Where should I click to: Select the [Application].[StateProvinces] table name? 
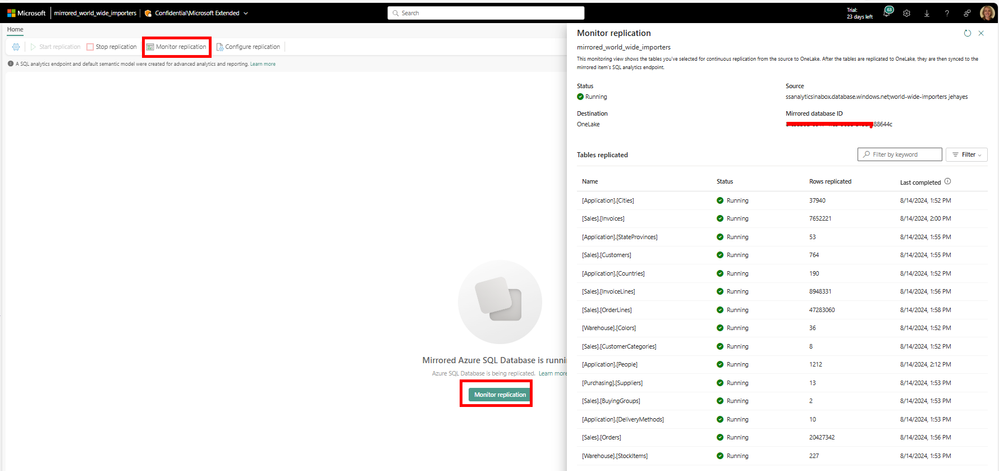pyautogui.click(x=619, y=236)
